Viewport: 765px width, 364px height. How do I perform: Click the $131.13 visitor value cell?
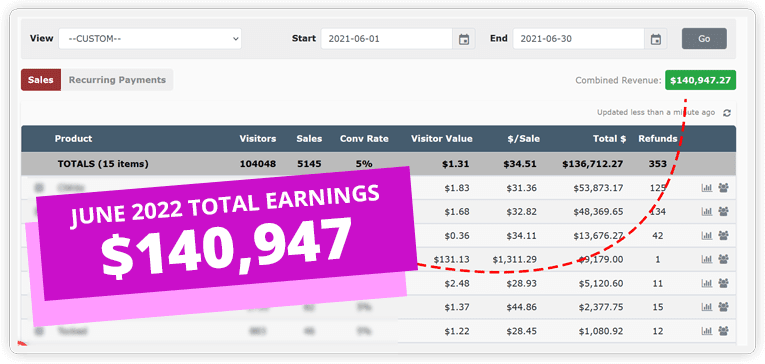click(x=451, y=260)
